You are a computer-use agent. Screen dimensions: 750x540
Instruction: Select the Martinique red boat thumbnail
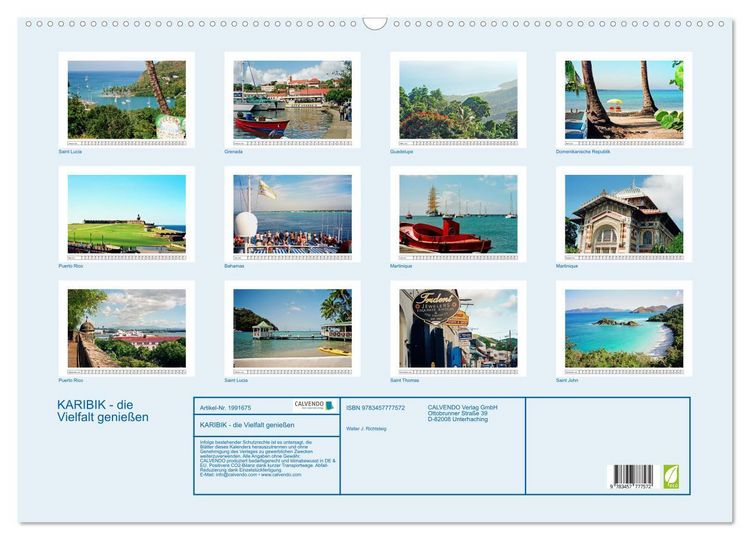pyautogui.click(x=458, y=214)
